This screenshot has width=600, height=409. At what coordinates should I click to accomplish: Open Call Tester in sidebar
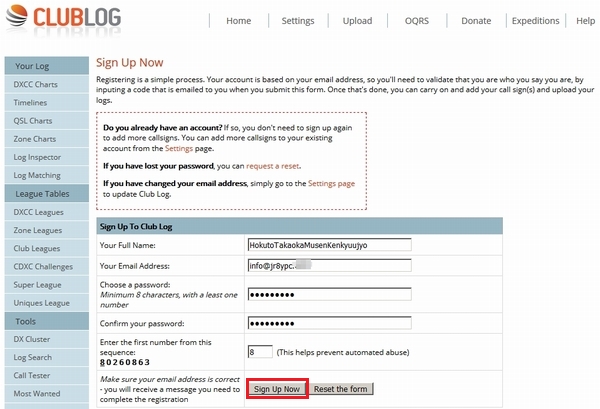coord(47,376)
